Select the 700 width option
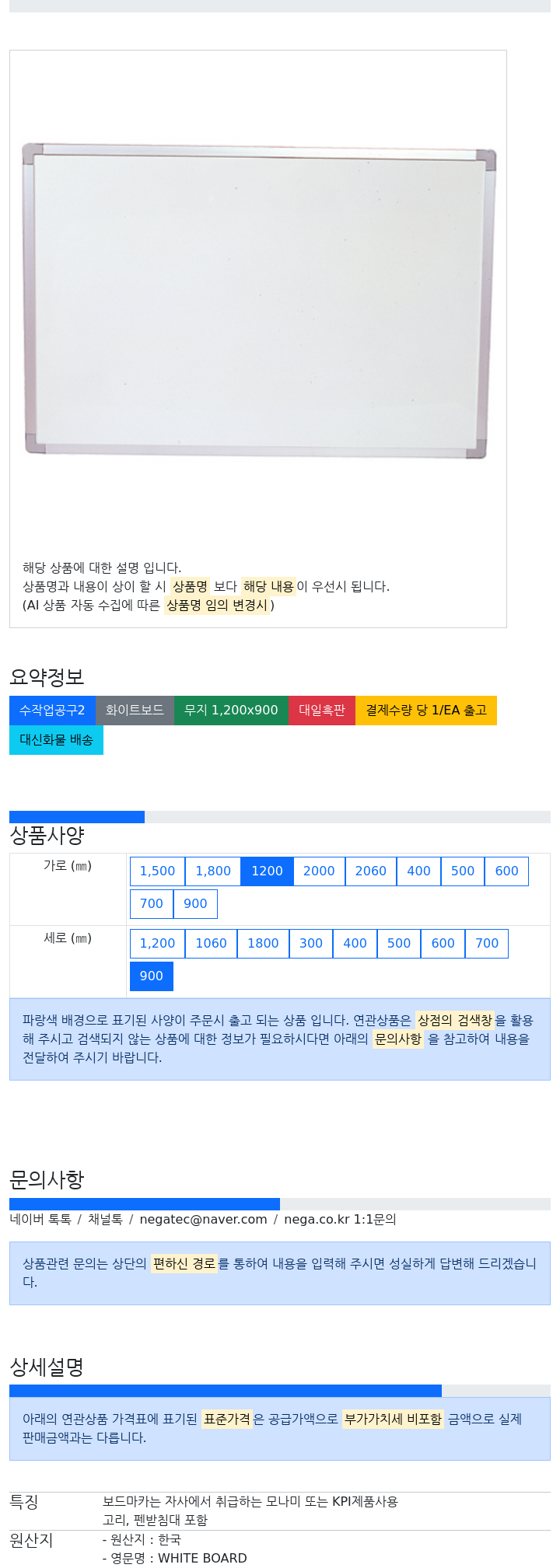 [x=151, y=903]
